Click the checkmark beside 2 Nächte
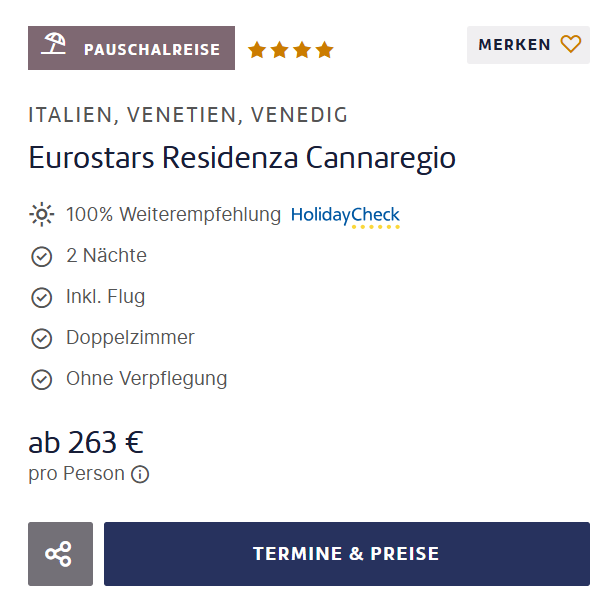This screenshot has height=607, width=613. tap(42, 256)
